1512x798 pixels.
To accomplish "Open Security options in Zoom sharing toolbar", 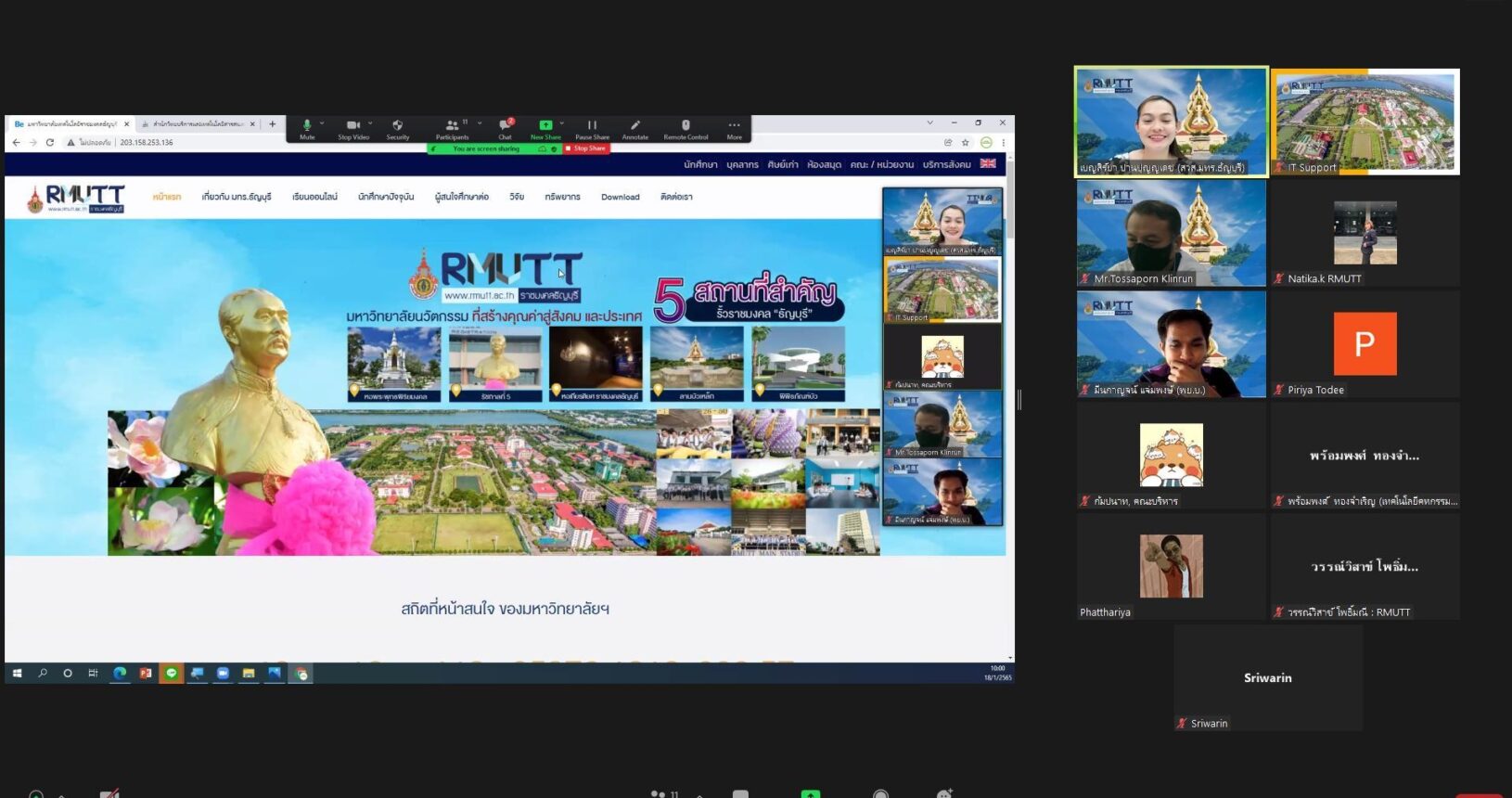I will tap(397, 129).
